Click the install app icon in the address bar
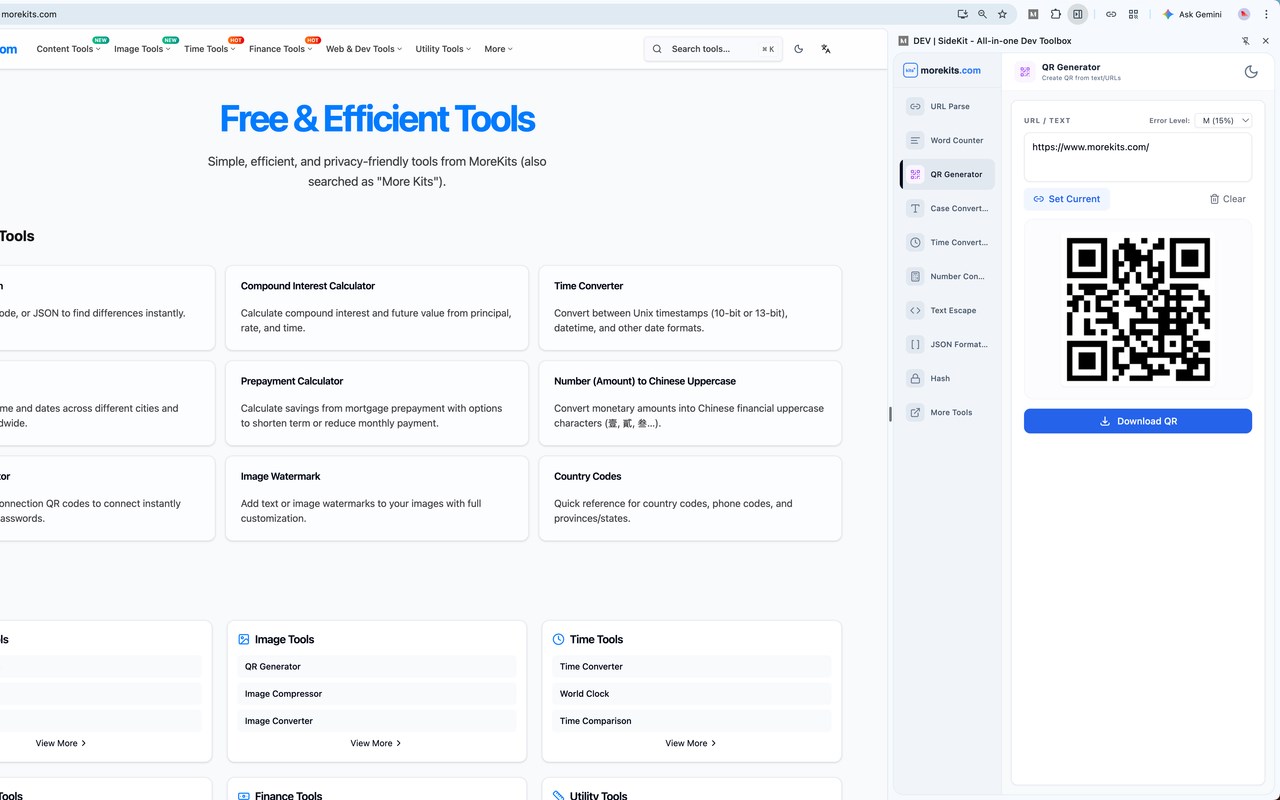Image resolution: width=1280 pixels, height=800 pixels. coord(962,14)
